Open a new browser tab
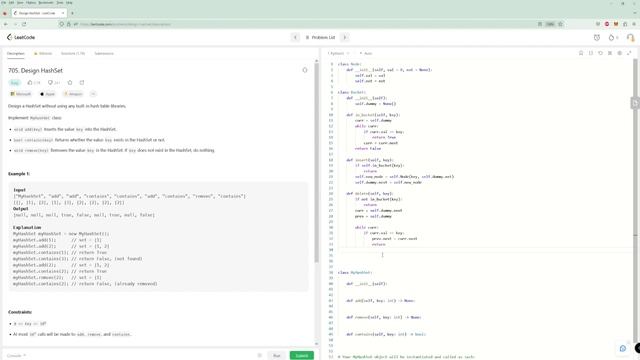 [72, 13]
